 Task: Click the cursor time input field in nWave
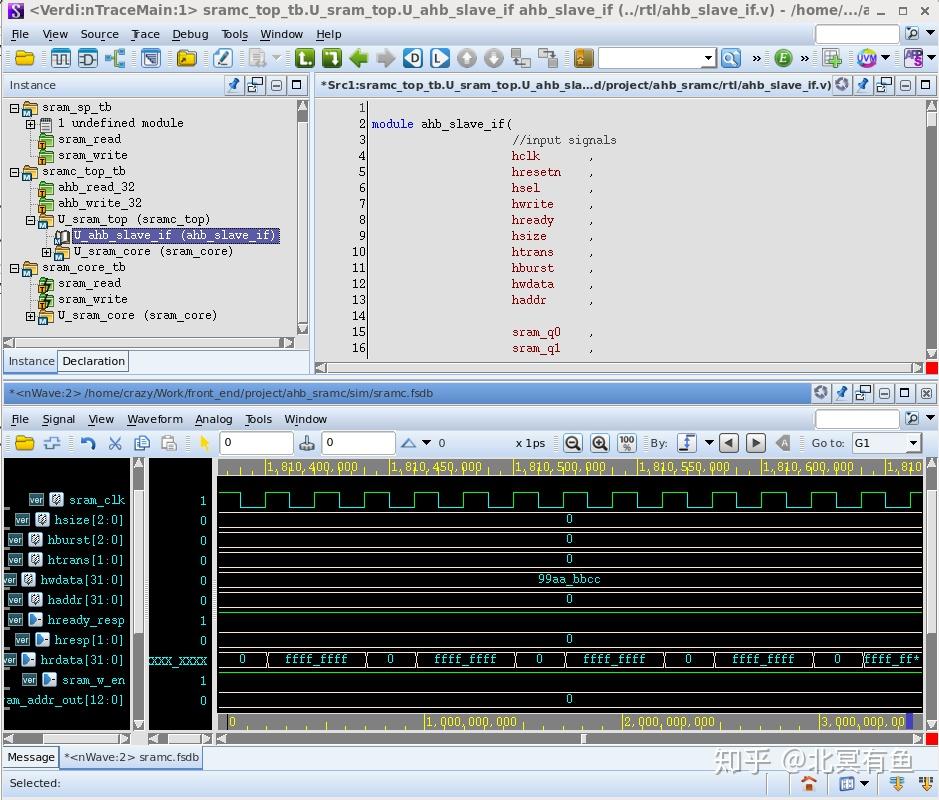(256, 443)
